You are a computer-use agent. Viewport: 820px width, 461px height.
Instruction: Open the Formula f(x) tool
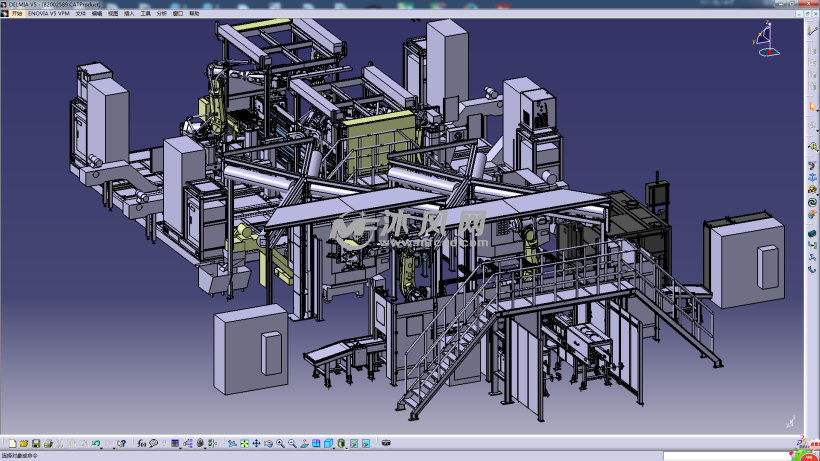pos(141,443)
